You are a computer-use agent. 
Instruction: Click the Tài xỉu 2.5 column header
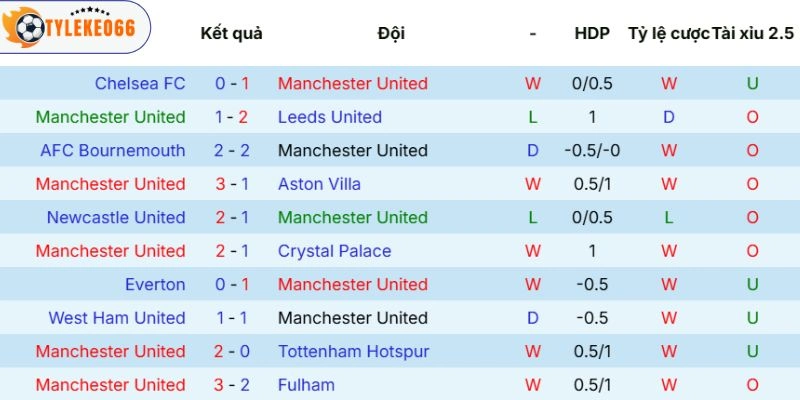(x=753, y=33)
